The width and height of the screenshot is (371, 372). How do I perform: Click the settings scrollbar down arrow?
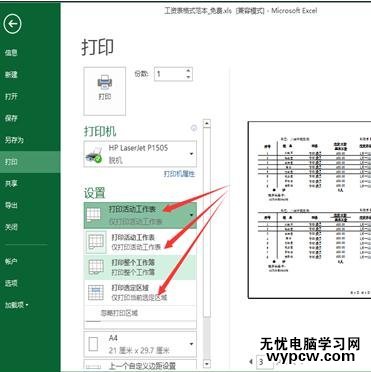[x=207, y=364]
